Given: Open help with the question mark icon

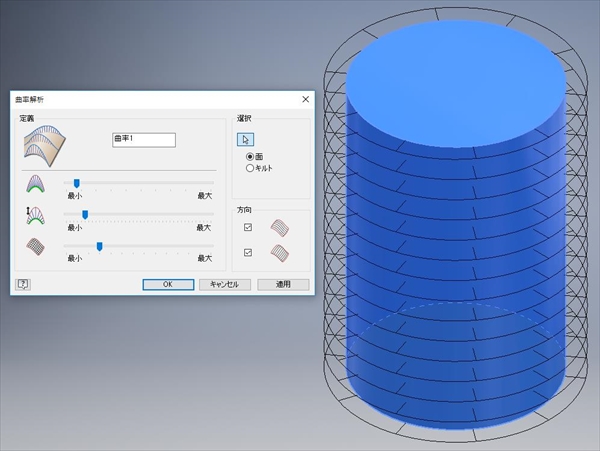Looking at the screenshot, I should click(24, 284).
